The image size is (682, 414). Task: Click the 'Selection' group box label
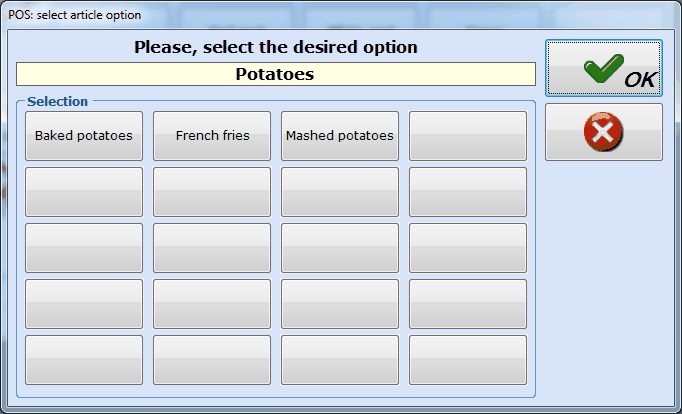pyautogui.click(x=57, y=102)
